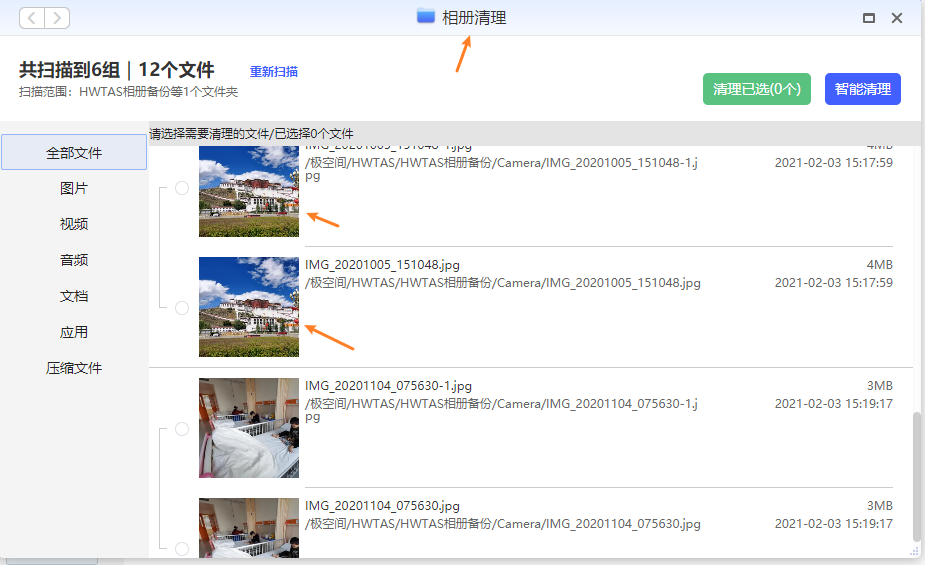
Task: Click the back navigation arrow
Action: (32, 18)
